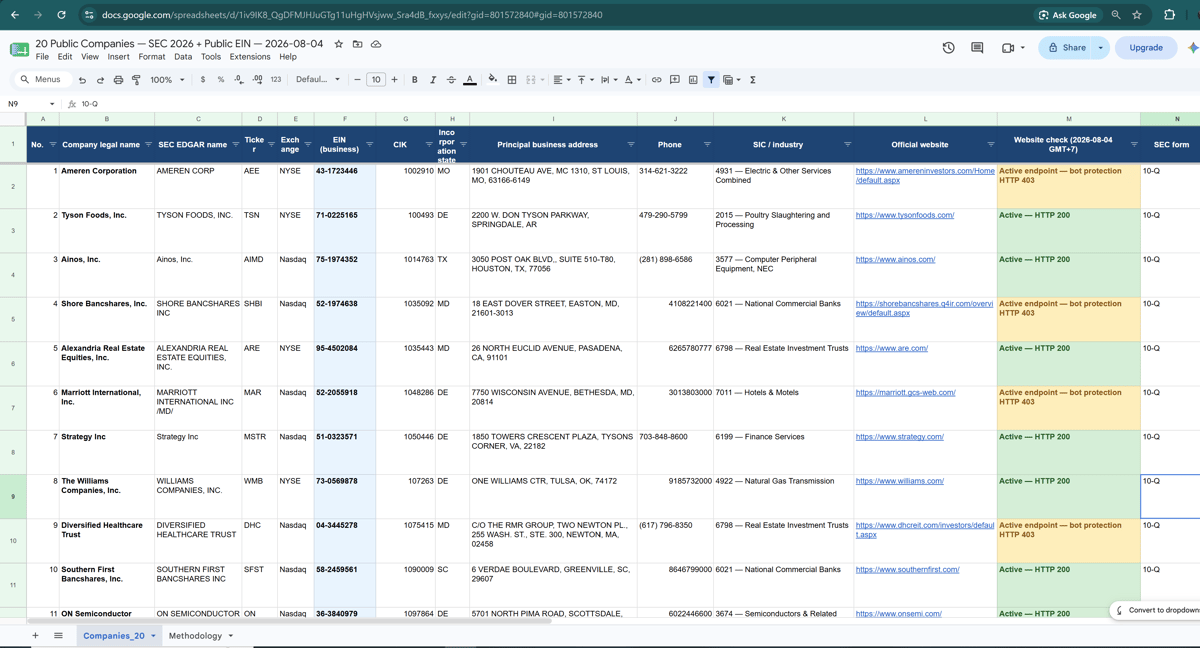Open version history with the clock icon
This screenshot has width=1200, height=648.
click(x=948, y=48)
